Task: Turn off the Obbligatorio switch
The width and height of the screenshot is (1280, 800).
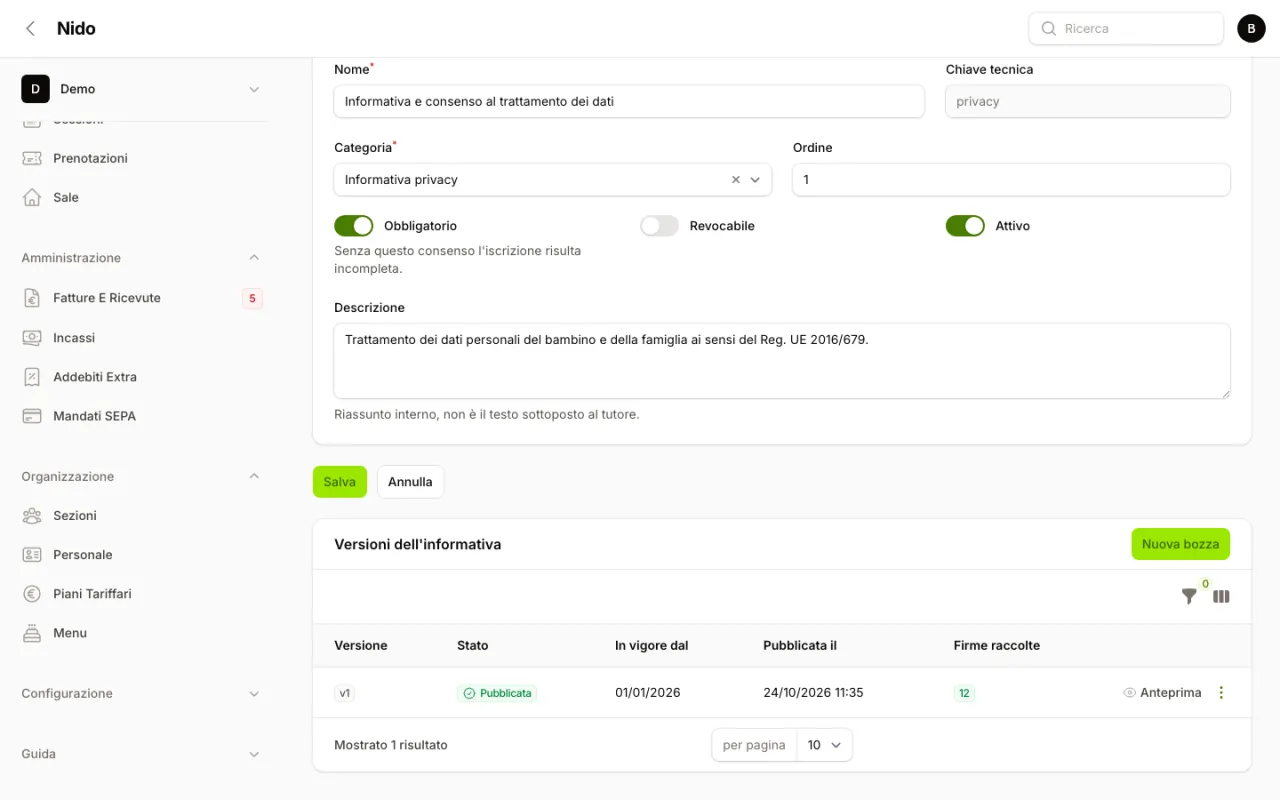Action: click(x=353, y=226)
